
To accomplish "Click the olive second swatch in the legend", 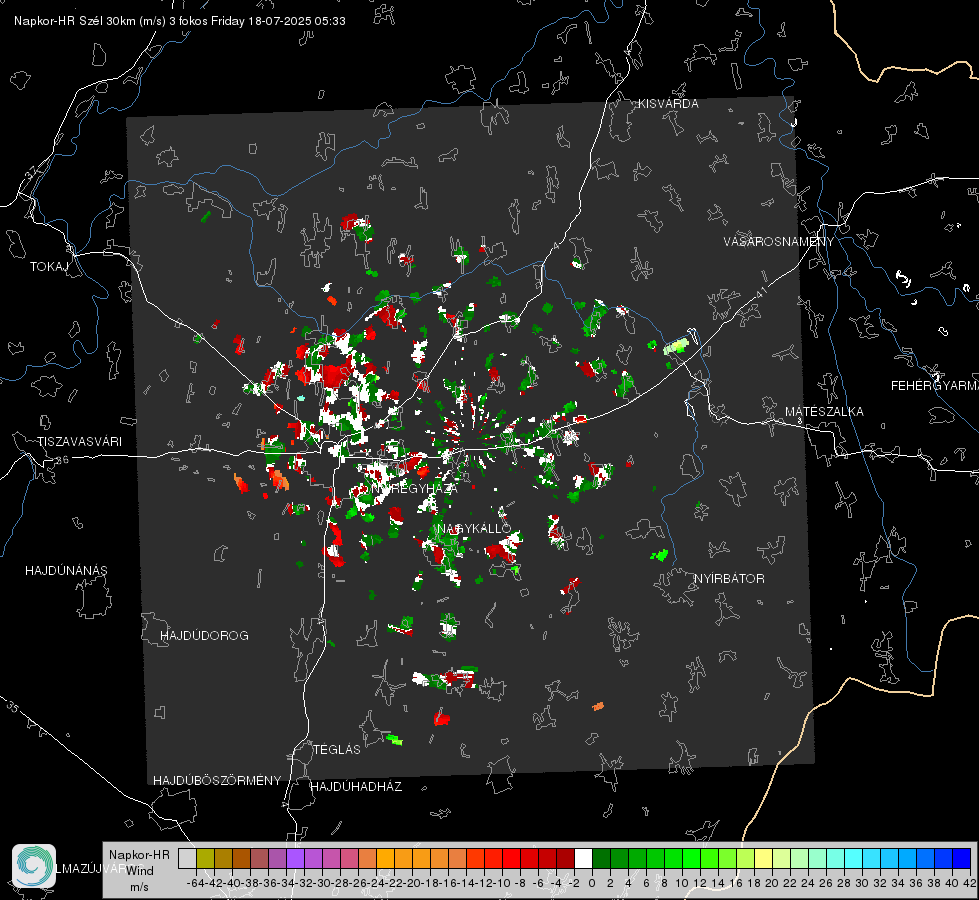I will tap(205, 858).
